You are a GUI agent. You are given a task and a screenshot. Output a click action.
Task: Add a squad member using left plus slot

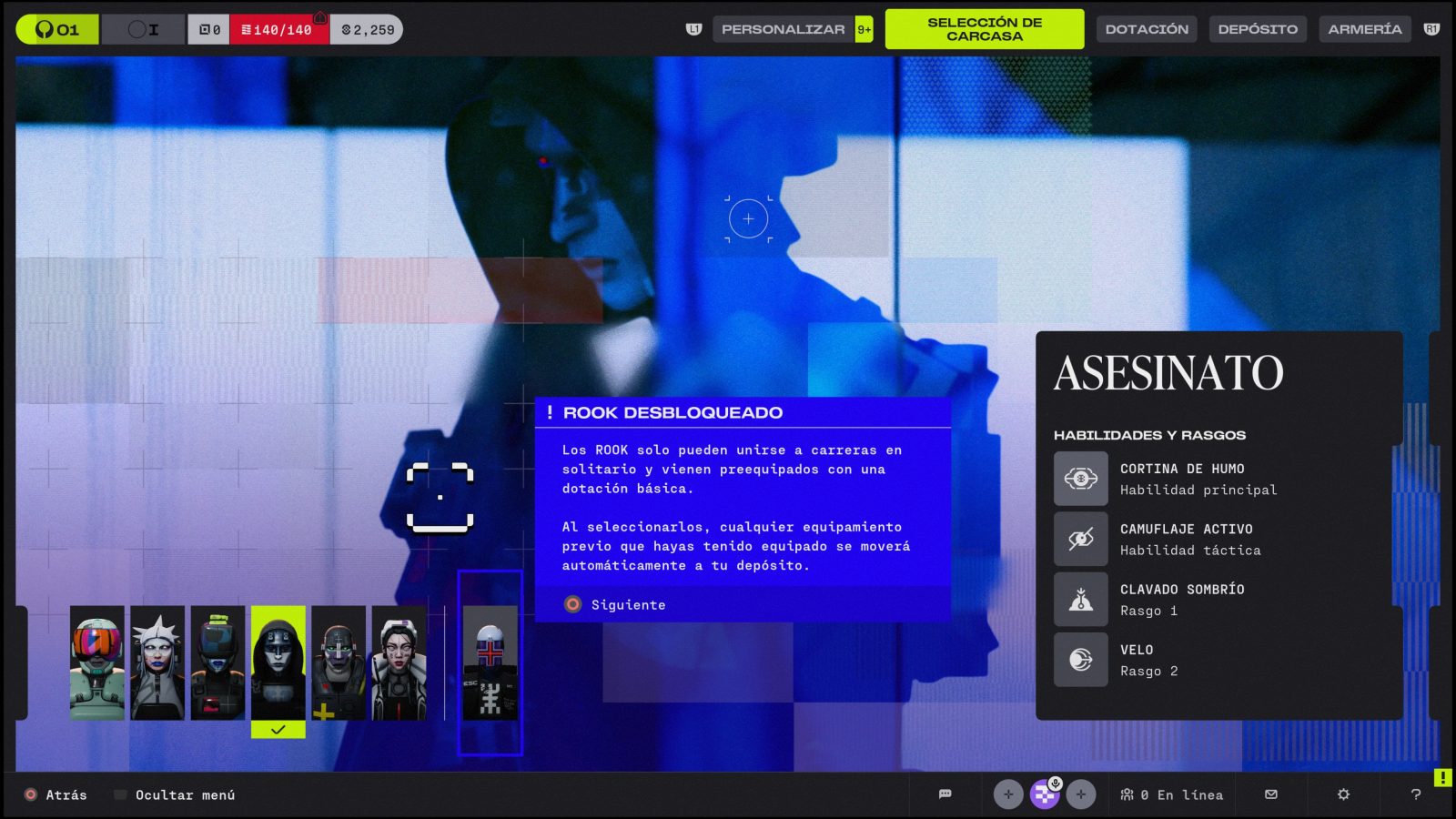coord(1008,794)
